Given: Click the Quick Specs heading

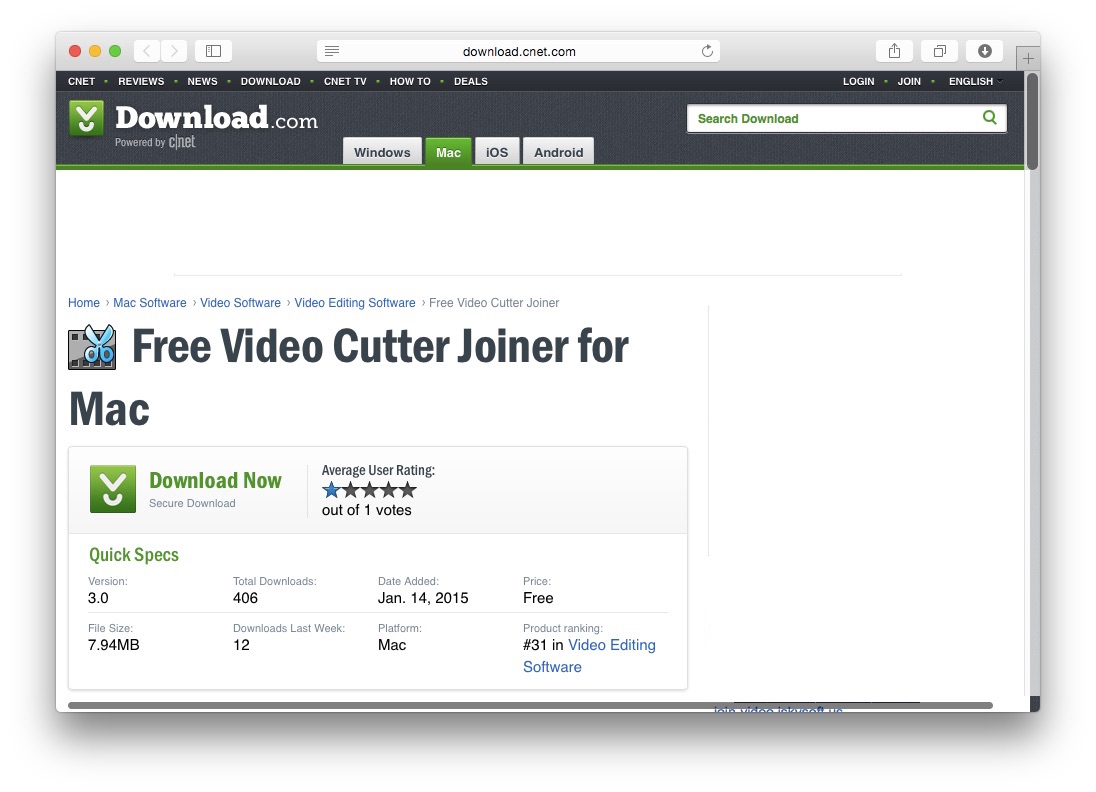Looking at the screenshot, I should [x=134, y=555].
